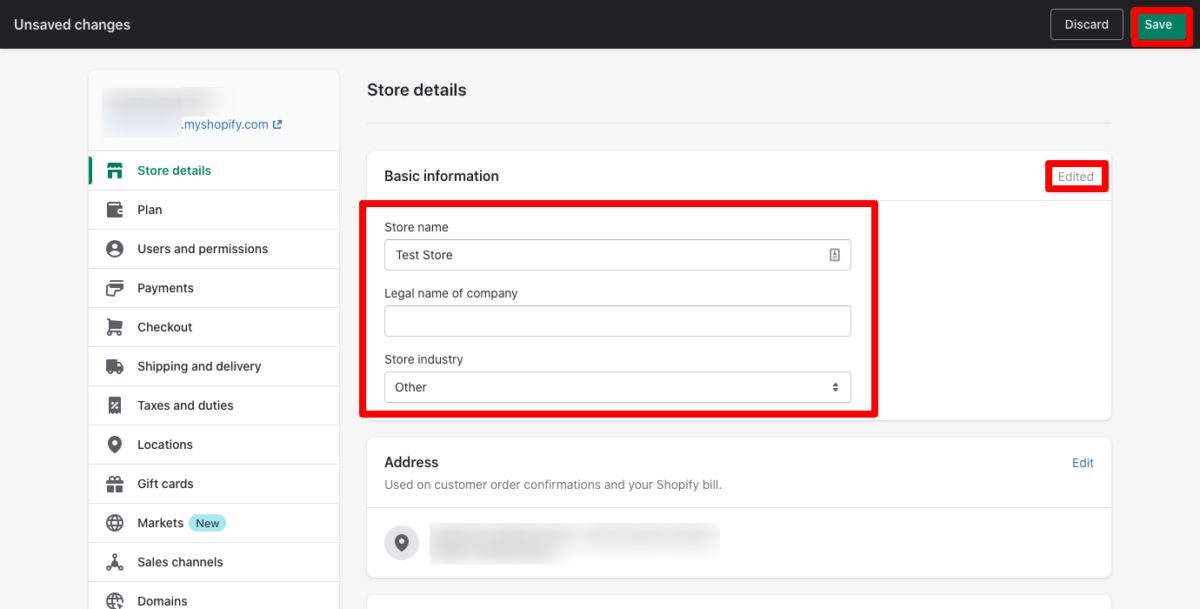The height and width of the screenshot is (609, 1200).
Task: Go to the Domains settings page
Action: 162,600
